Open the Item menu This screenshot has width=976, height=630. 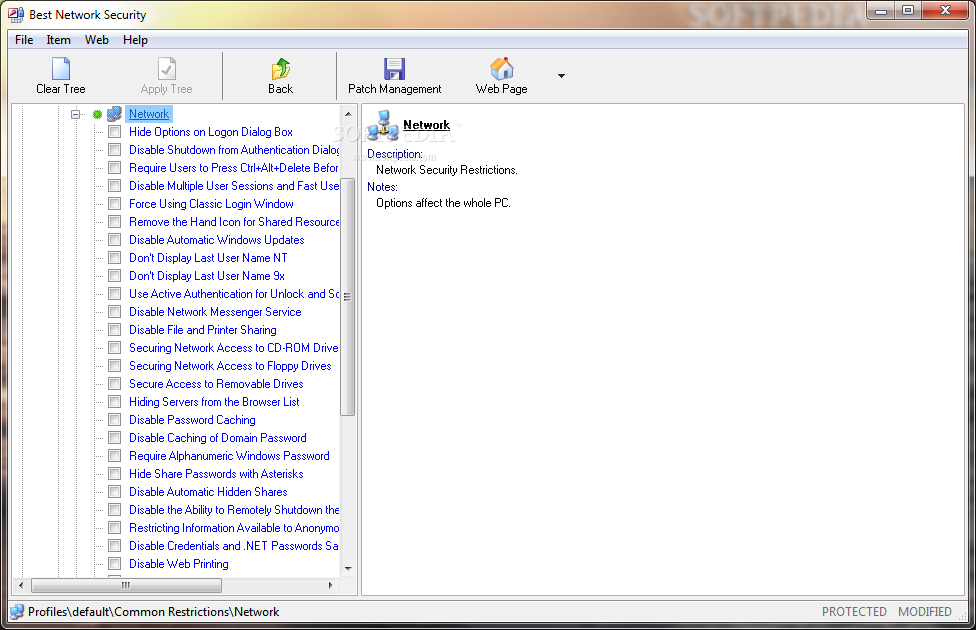(59, 40)
